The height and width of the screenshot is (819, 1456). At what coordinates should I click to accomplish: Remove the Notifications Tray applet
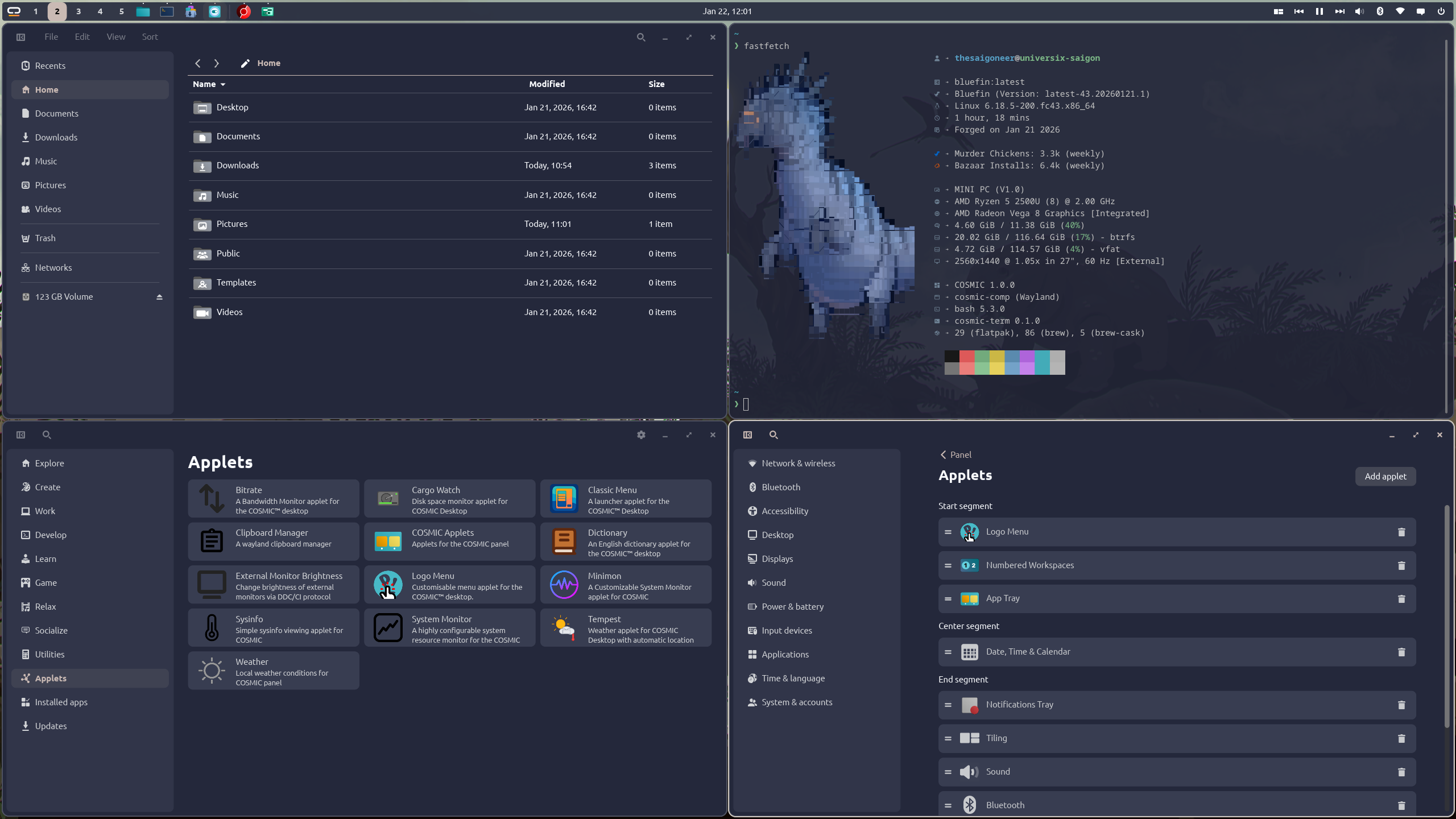[1401, 705]
